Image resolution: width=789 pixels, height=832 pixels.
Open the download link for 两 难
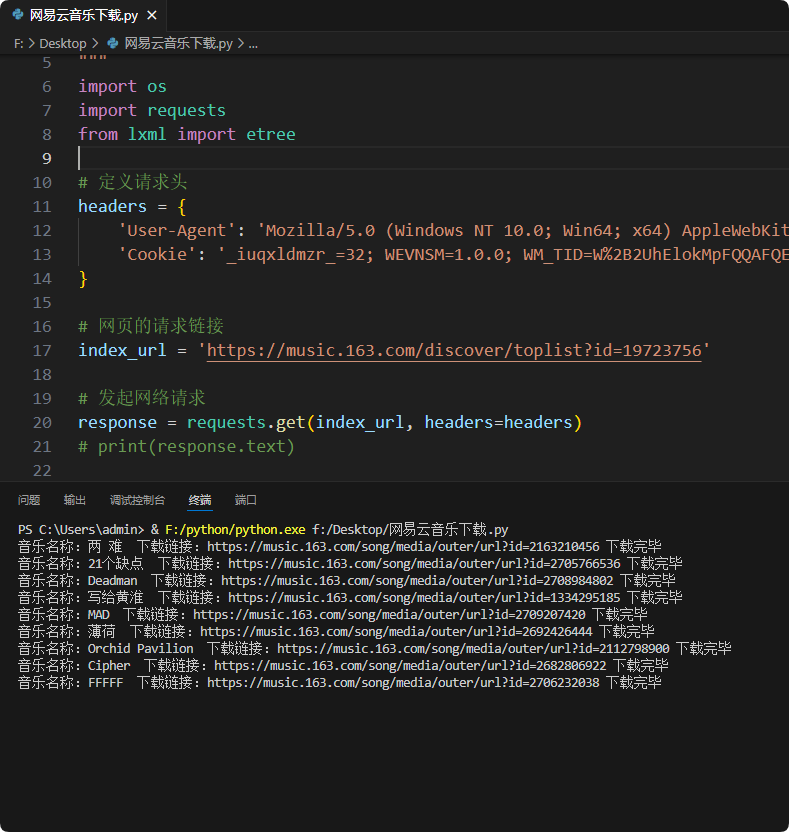[x=403, y=547]
